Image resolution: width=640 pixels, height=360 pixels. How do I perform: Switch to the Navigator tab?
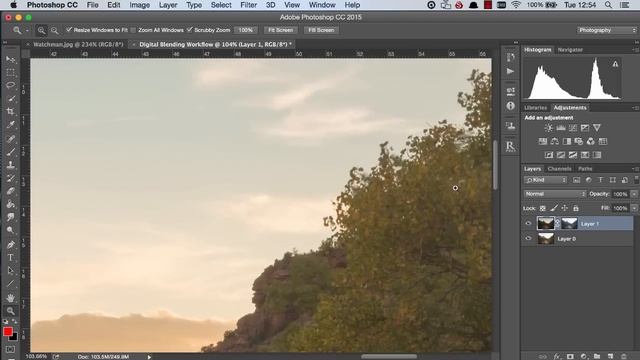pos(570,50)
